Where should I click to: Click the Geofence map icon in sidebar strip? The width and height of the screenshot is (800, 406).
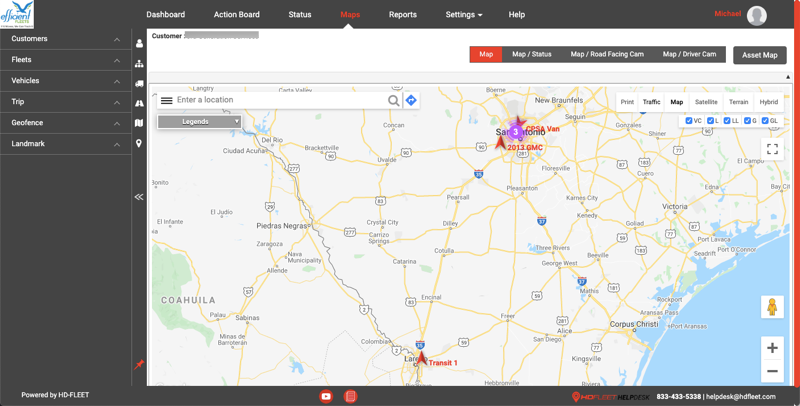[x=139, y=123]
